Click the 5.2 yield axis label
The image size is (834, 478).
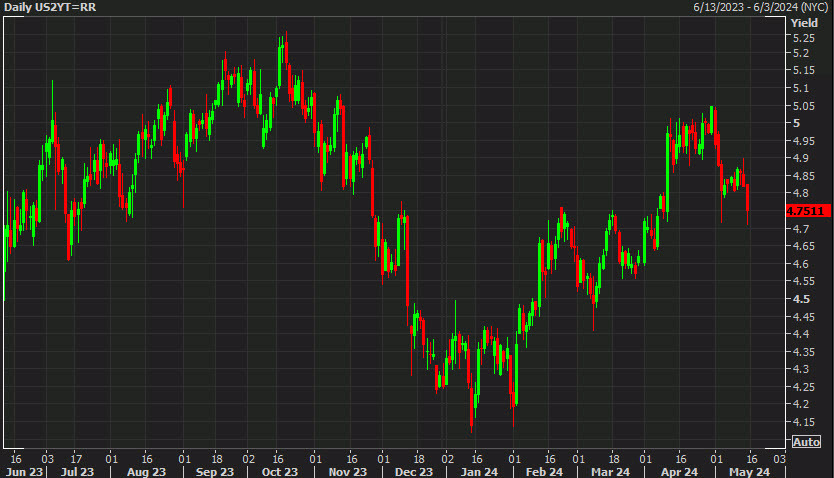coord(800,53)
